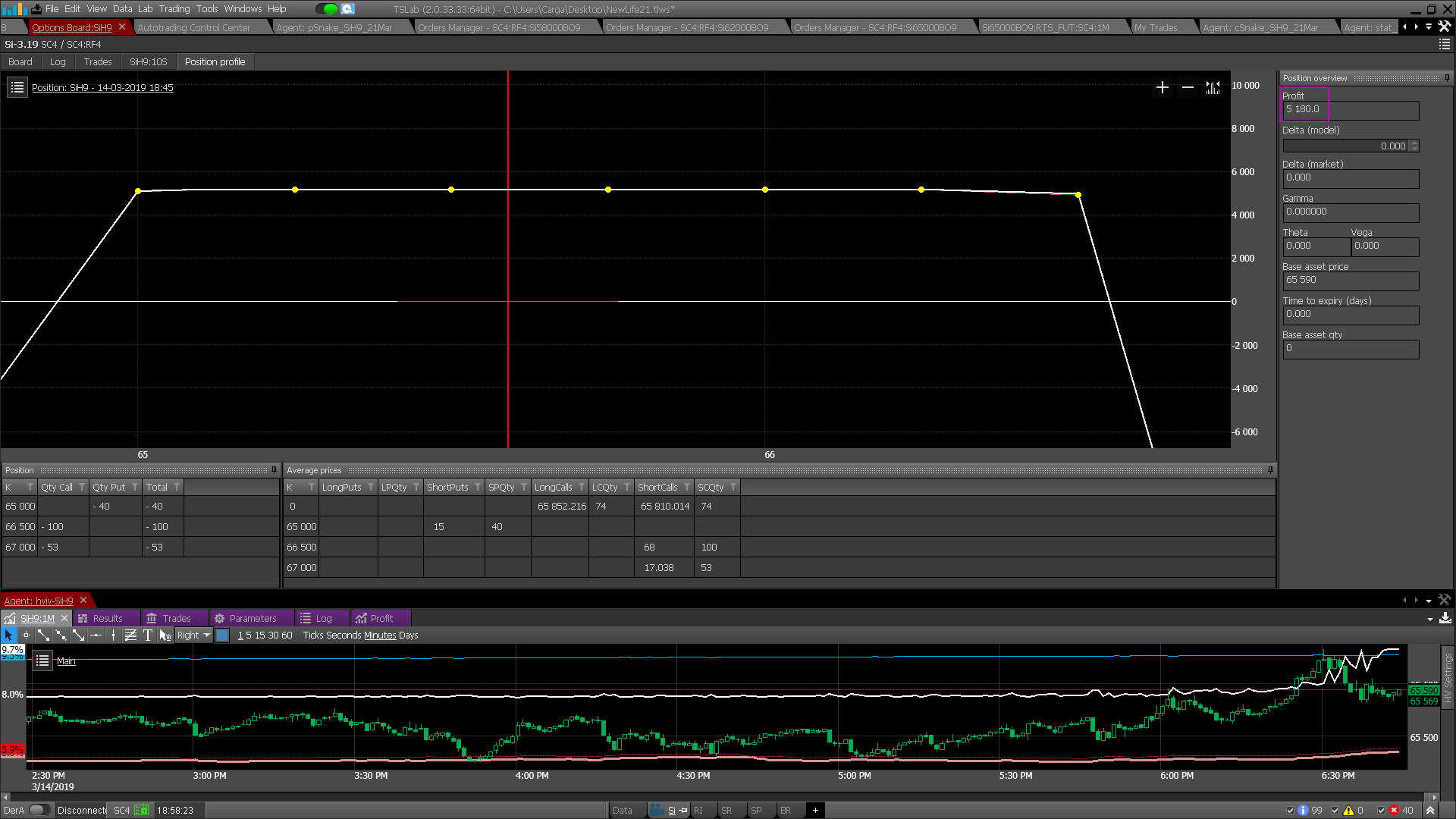1456x819 pixels.
Task: Click the crosshair cursor tool
Action: click(26, 635)
